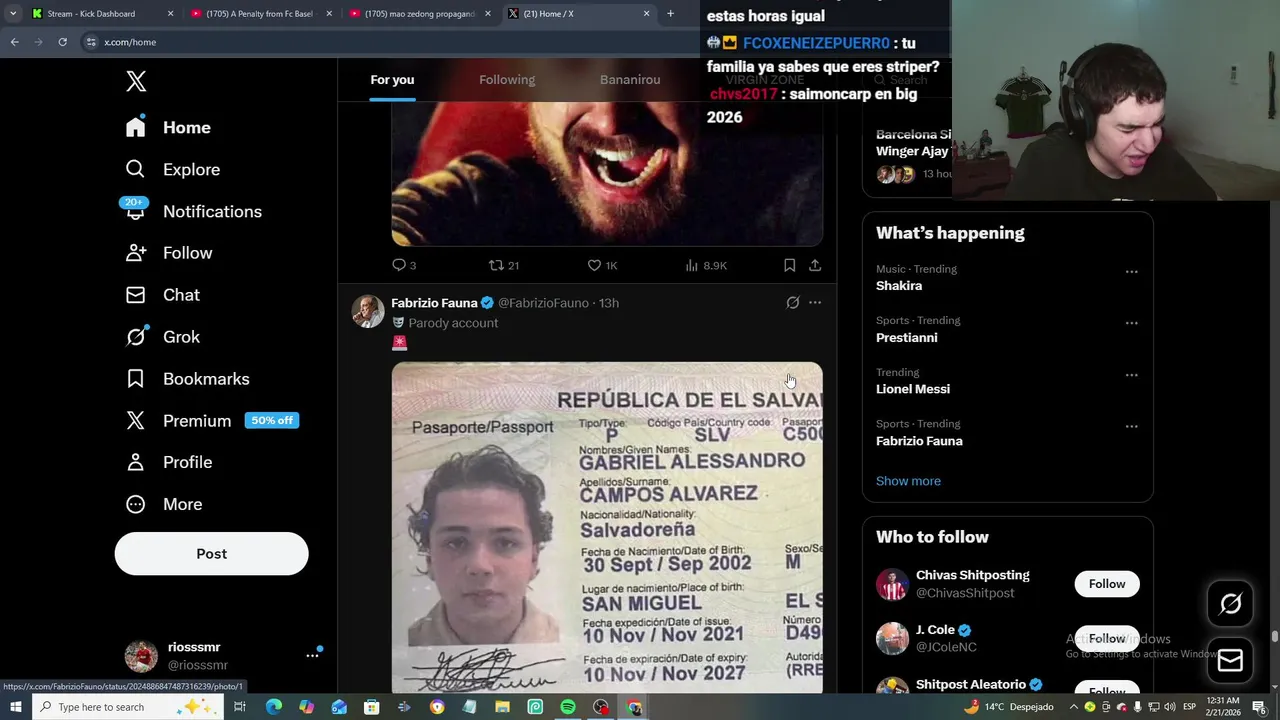Bookmark the post above Fabrizio Fauna
This screenshot has height=720, width=1280.
click(x=789, y=265)
